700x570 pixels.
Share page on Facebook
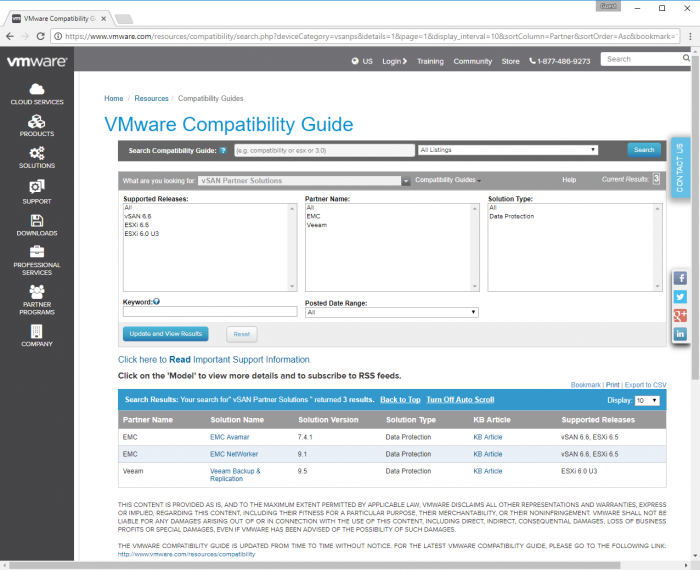[680, 279]
